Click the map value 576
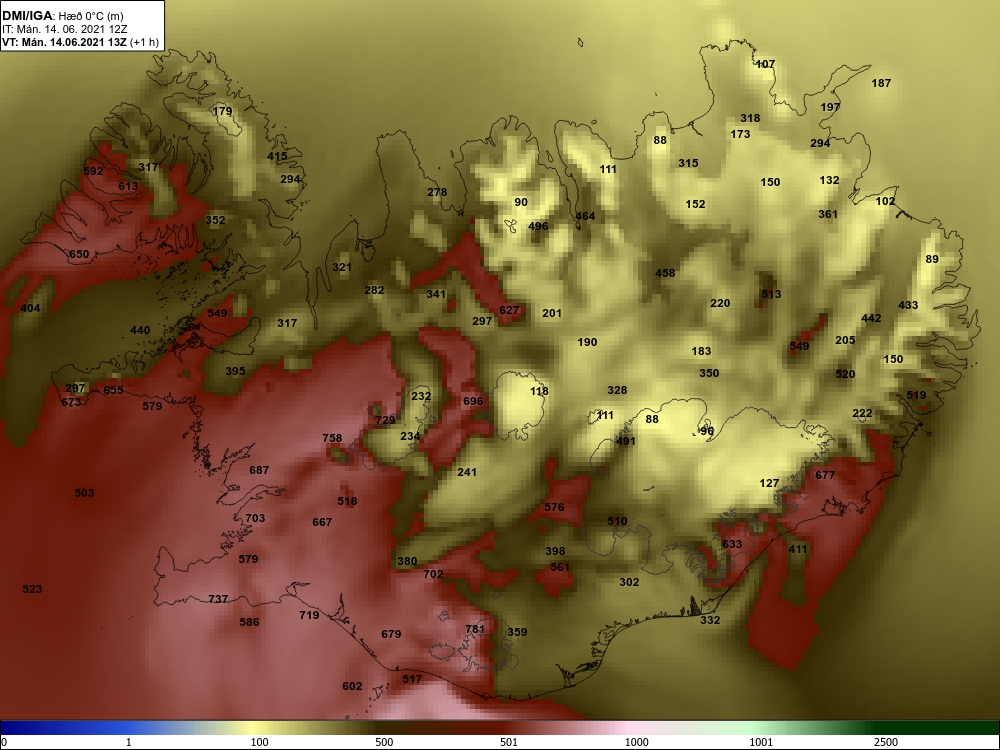 554,507
